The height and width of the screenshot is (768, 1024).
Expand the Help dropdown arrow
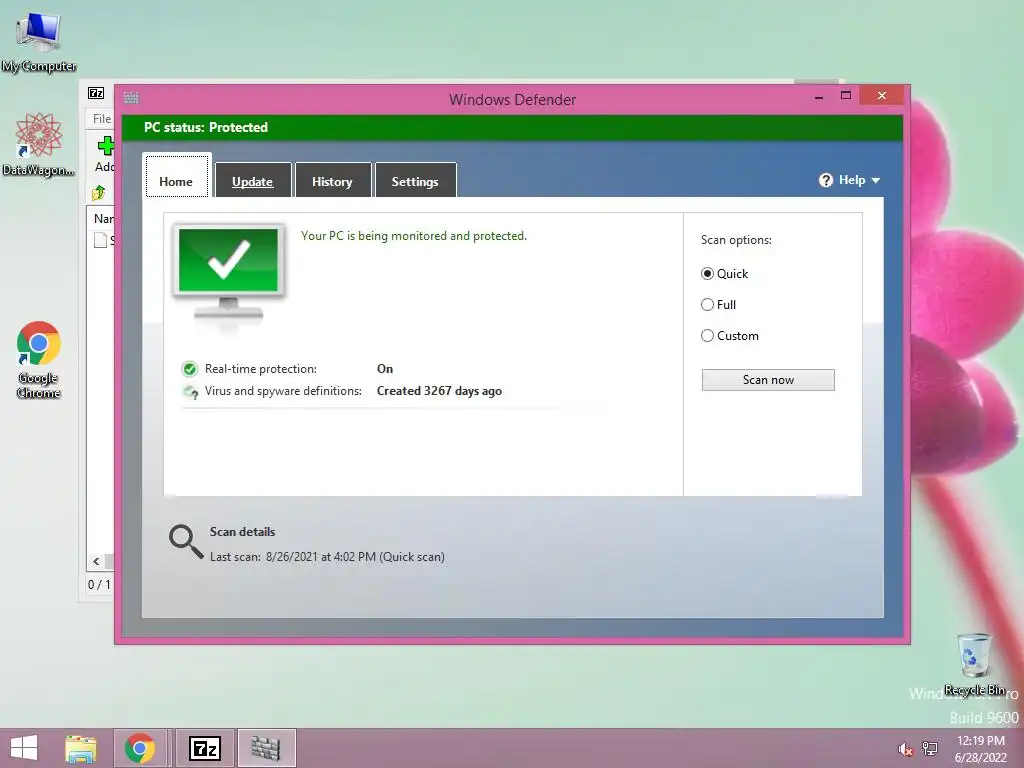[x=875, y=180]
